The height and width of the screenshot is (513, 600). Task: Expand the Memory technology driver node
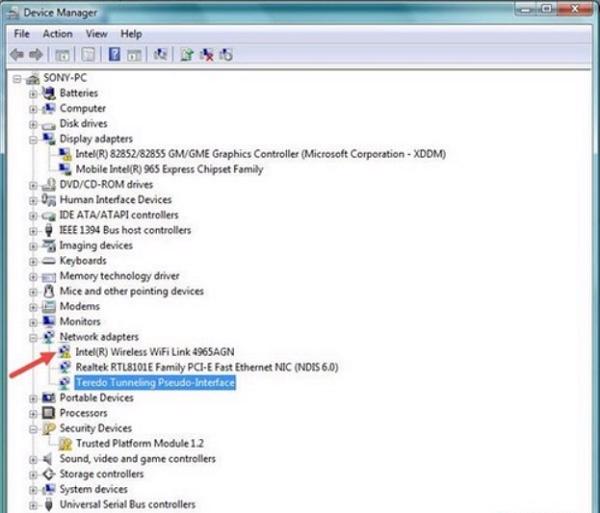pyautogui.click(x=33, y=277)
